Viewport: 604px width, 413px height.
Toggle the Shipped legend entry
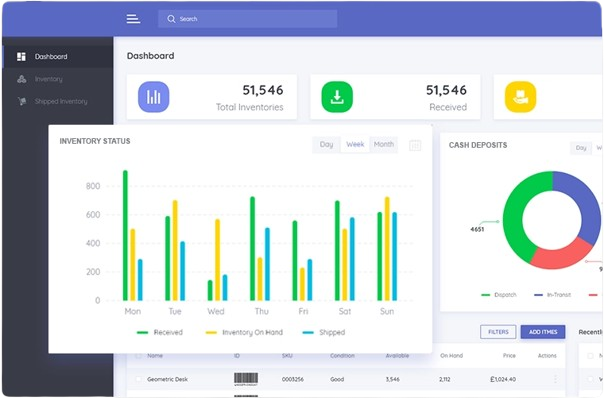pos(324,332)
